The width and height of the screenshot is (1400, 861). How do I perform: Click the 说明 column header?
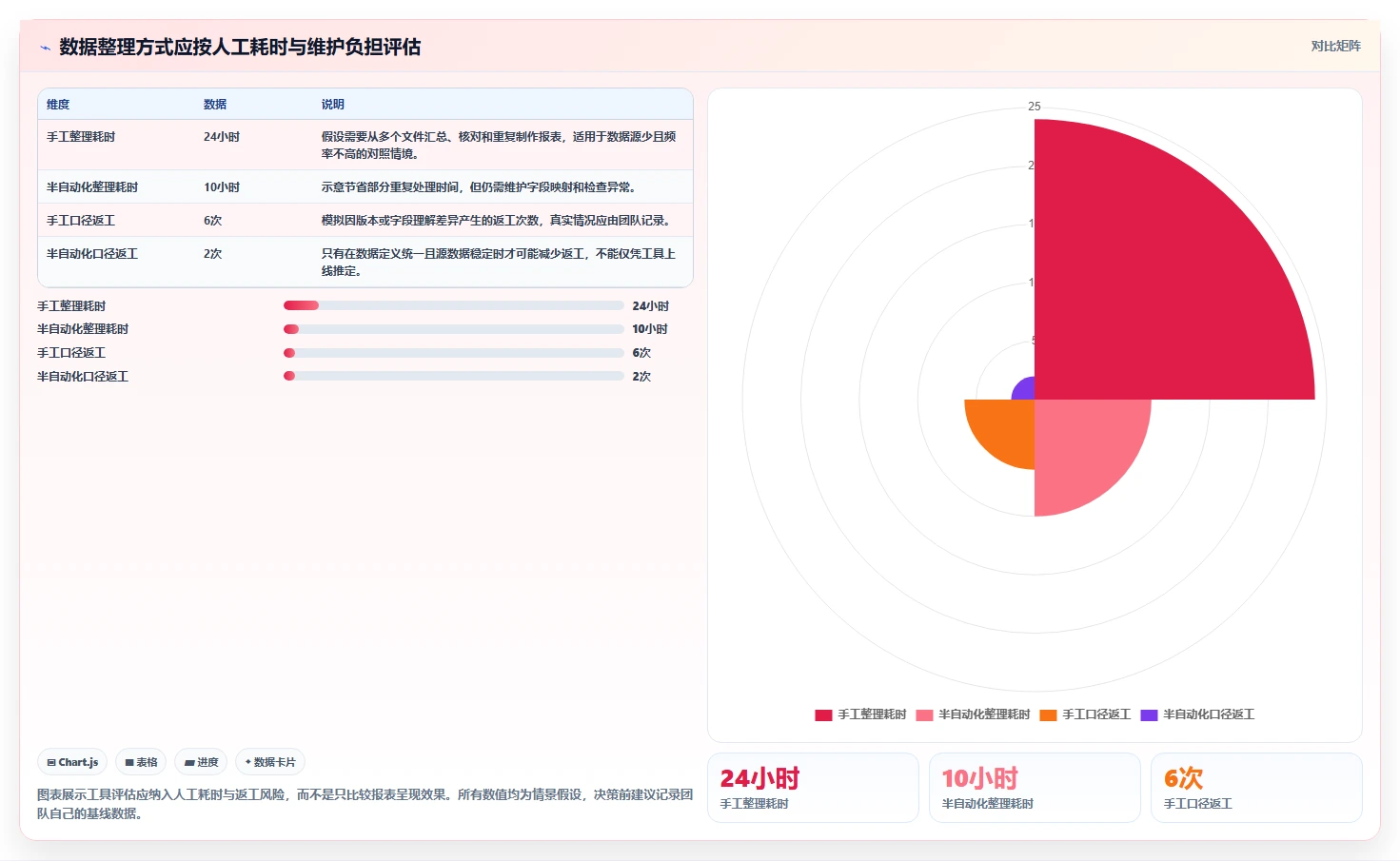click(332, 105)
